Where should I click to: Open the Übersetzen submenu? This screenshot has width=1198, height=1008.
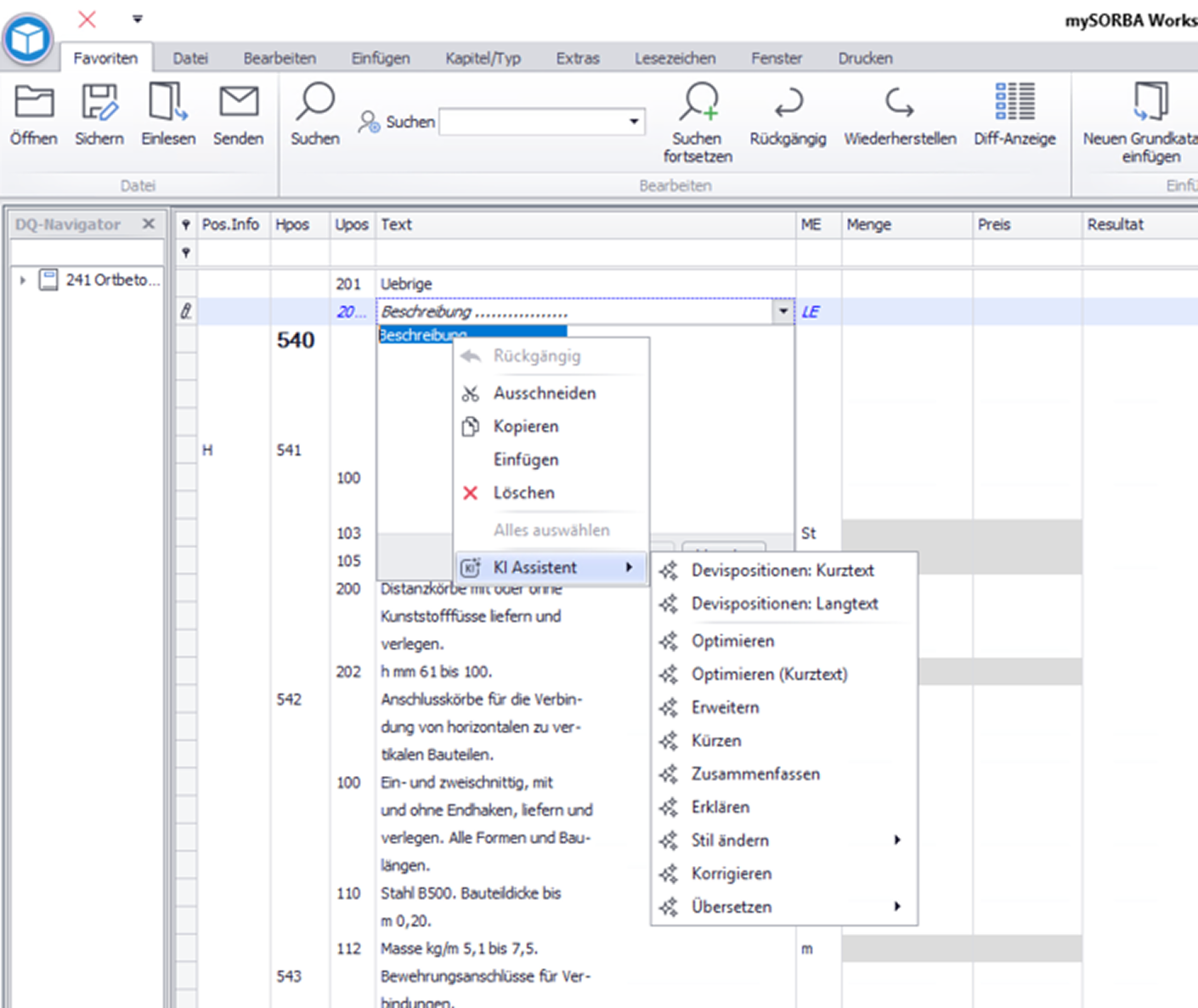click(897, 906)
